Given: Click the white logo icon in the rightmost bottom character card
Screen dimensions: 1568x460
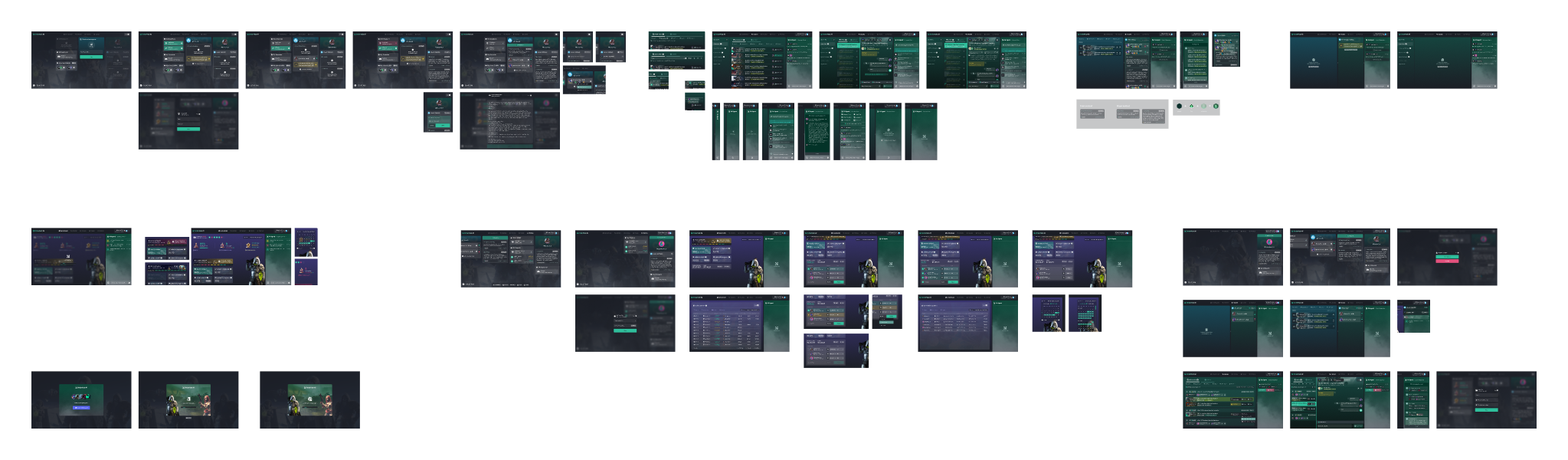Looking at the screenshot, I should pyautogui.click(x=309, y=398).
